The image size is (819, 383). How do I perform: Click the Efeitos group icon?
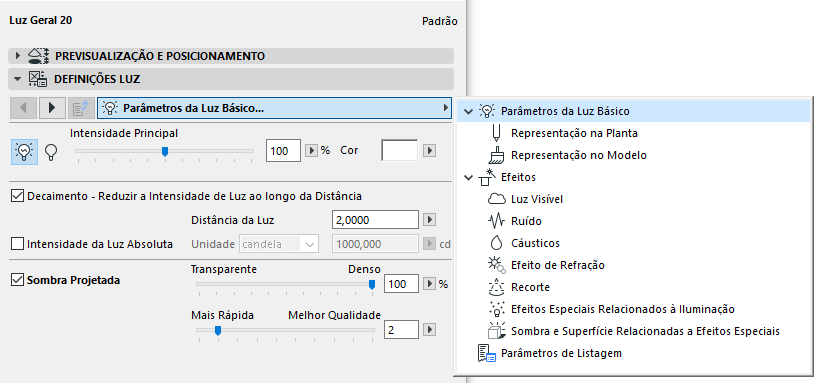[486, 177]
